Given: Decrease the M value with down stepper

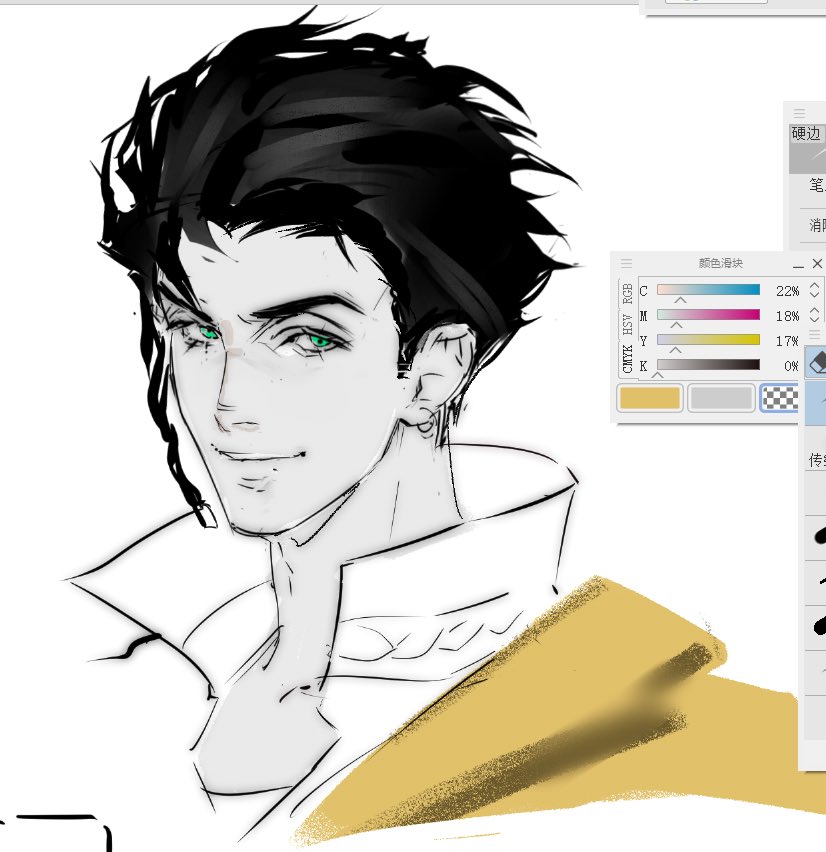Looking at the screenshot, I should (x=814, y=320).
